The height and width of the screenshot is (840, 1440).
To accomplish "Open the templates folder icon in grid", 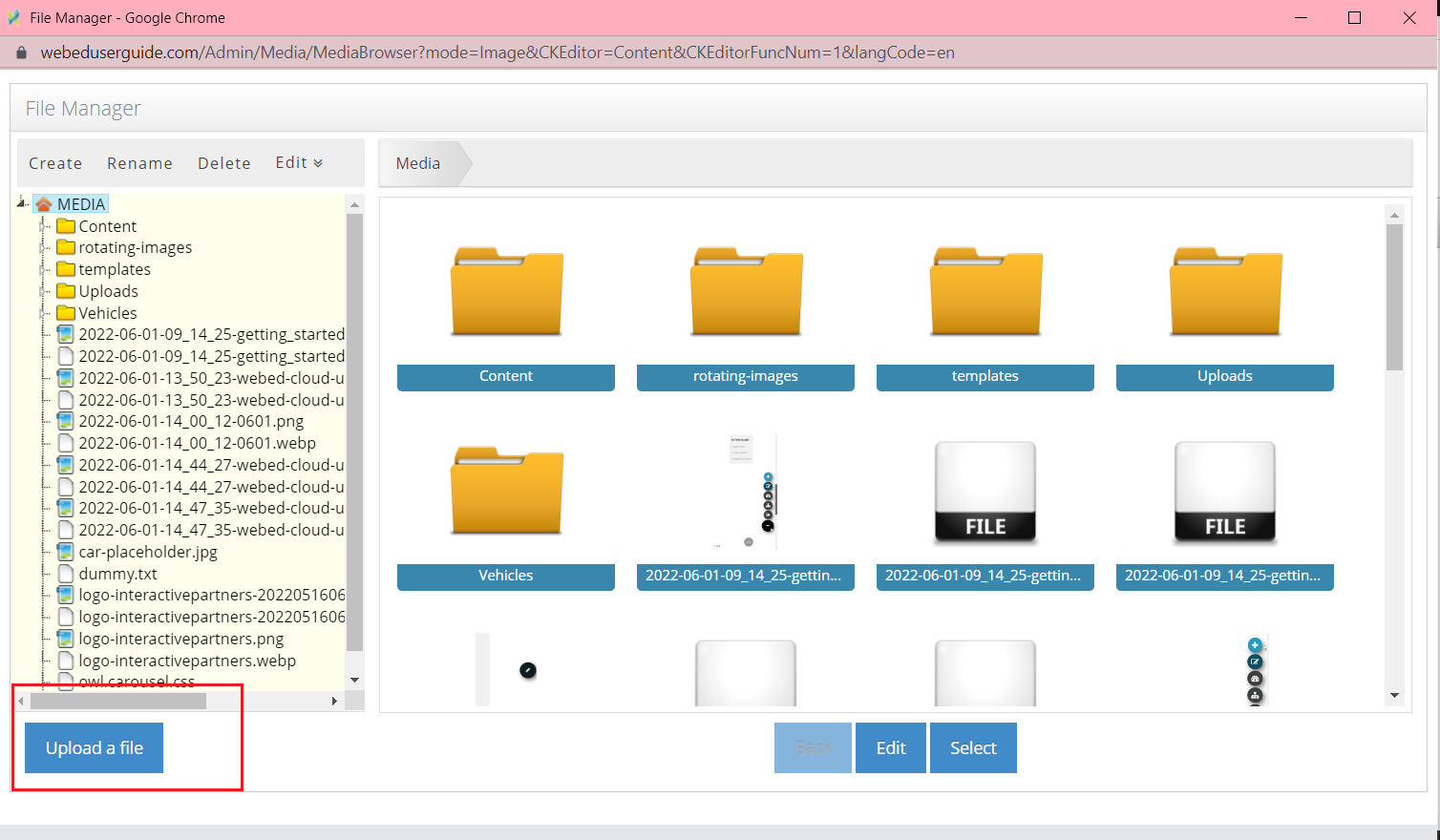I will [985, 292].
